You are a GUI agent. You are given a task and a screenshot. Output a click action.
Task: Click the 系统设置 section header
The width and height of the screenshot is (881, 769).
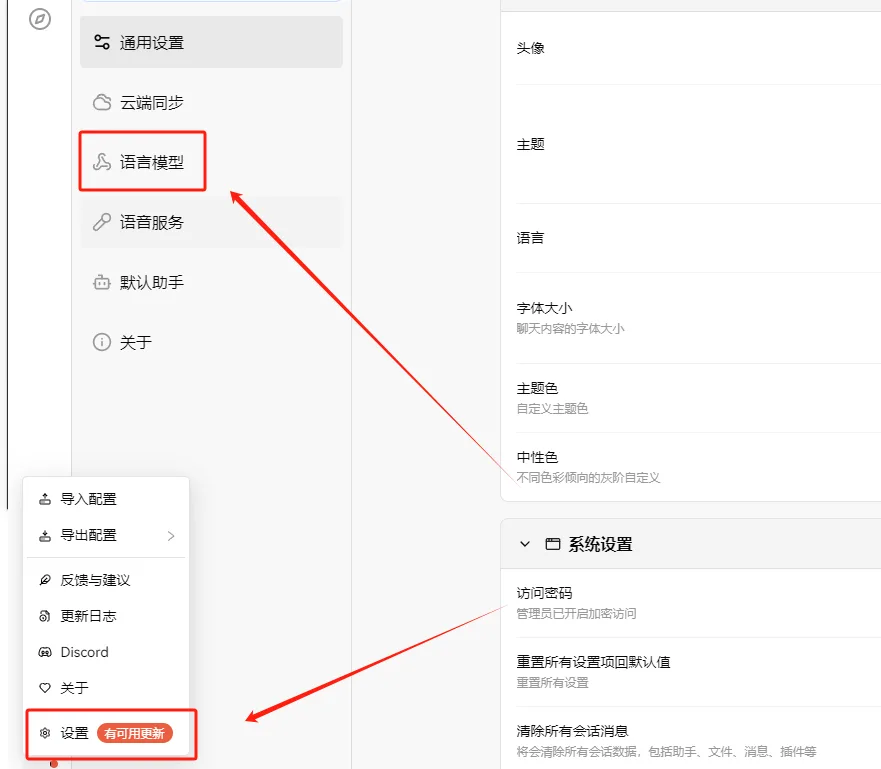691,544
